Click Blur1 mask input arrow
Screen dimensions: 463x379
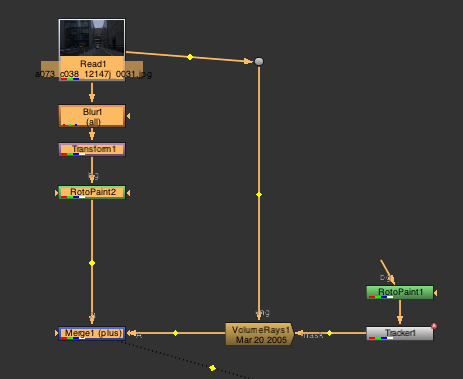pyautogui.click(x=128, y=116)
